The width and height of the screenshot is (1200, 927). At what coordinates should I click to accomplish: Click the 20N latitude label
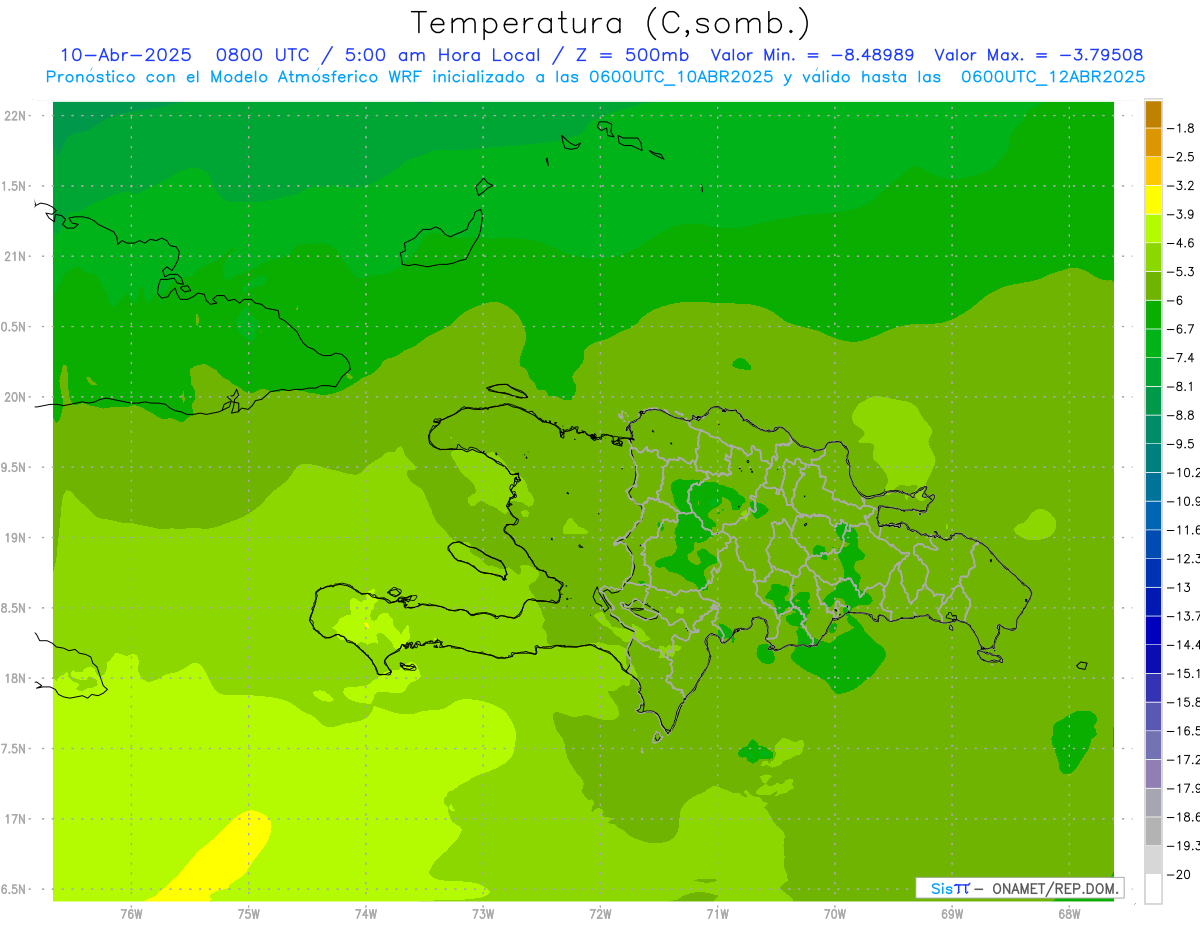[x=17, y=397]
